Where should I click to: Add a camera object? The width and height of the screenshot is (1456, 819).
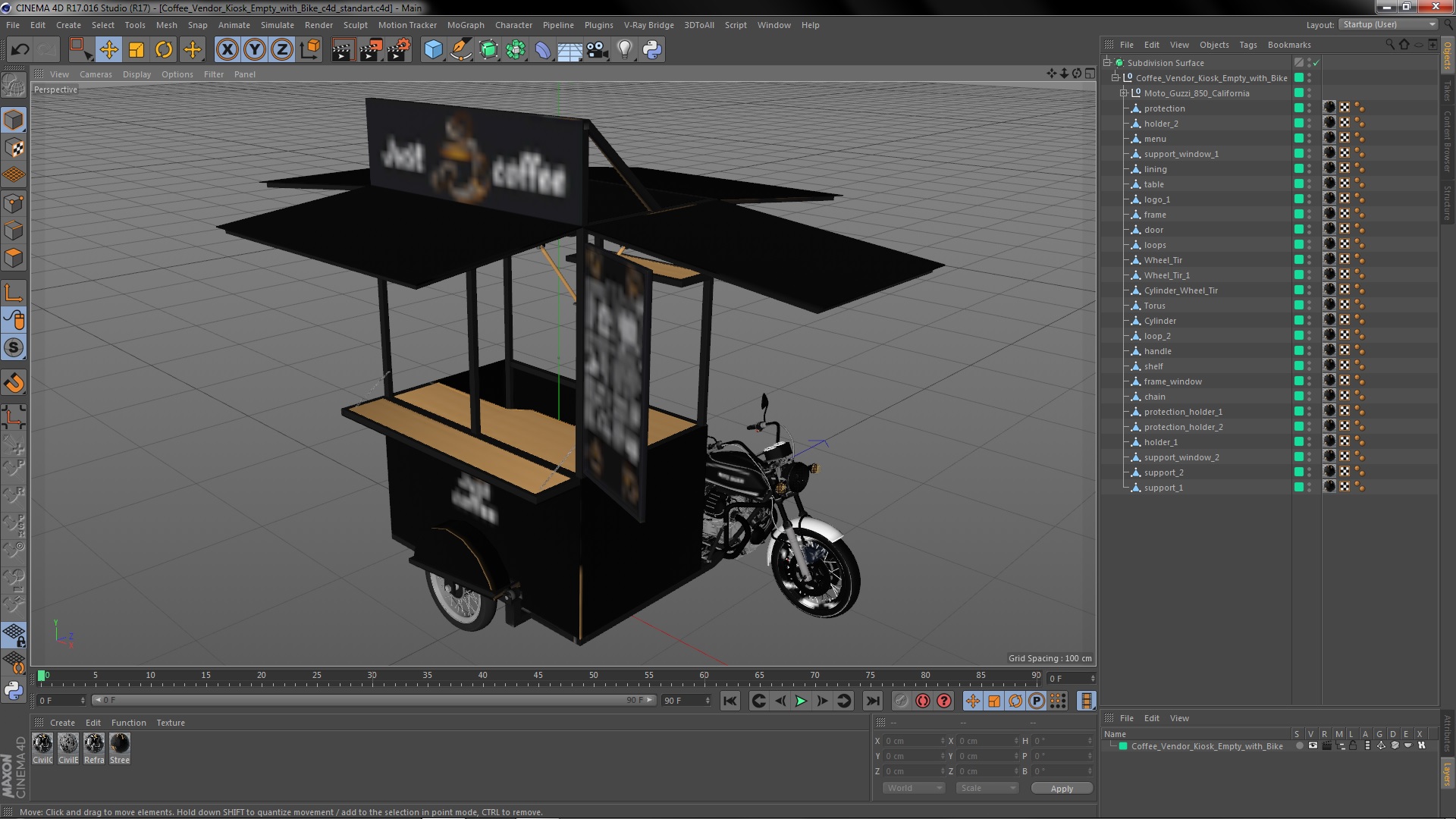pyautogui.click(x=598, y=50)
